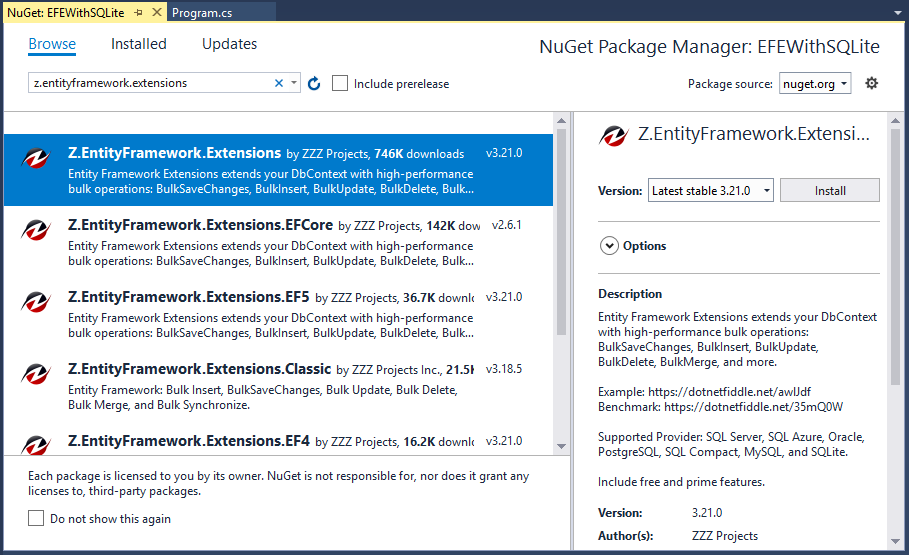Click the Z.EntityFramework.Extensions.Classic package logo
This screenshot has width=909, height=555.
36,374
